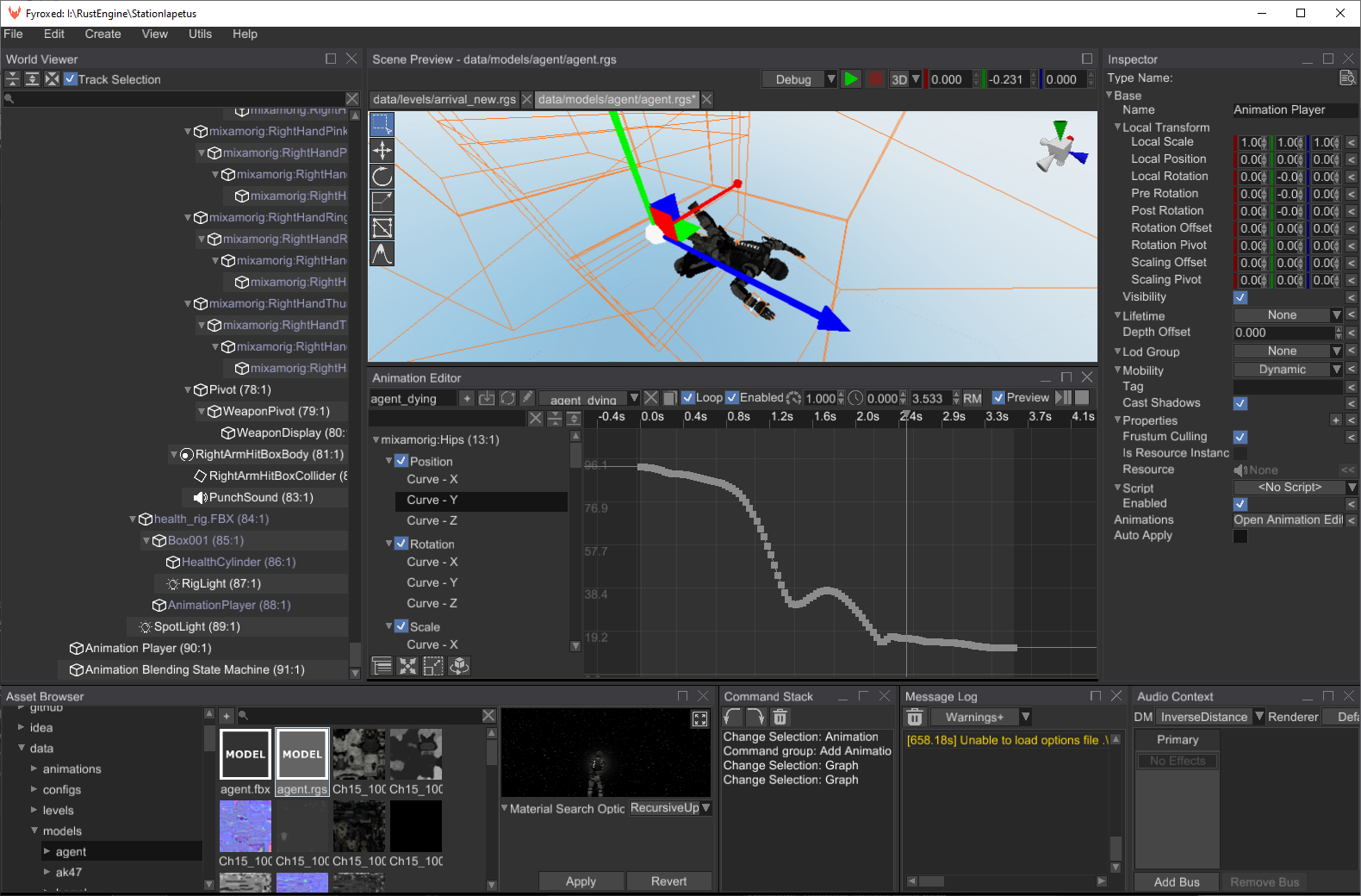Open InverseDistance distance model dropdown
This screenshot has width=1361, height=896.
1210,717
